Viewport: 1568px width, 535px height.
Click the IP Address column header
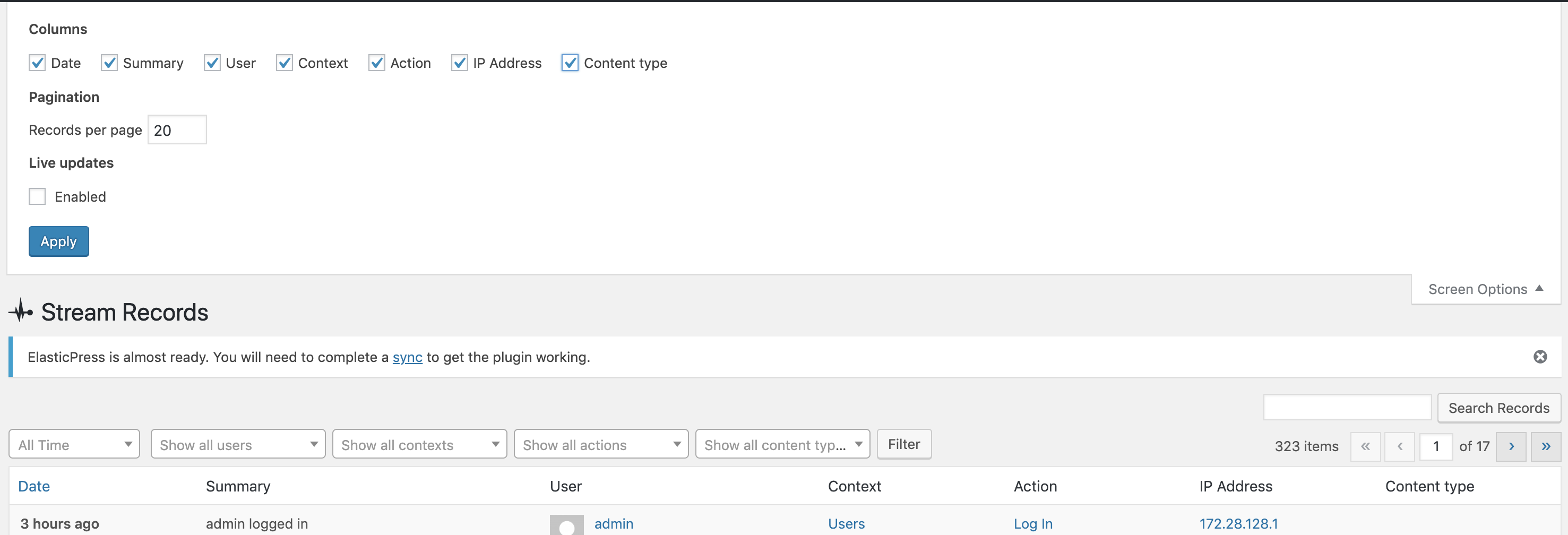(1236, 486)
